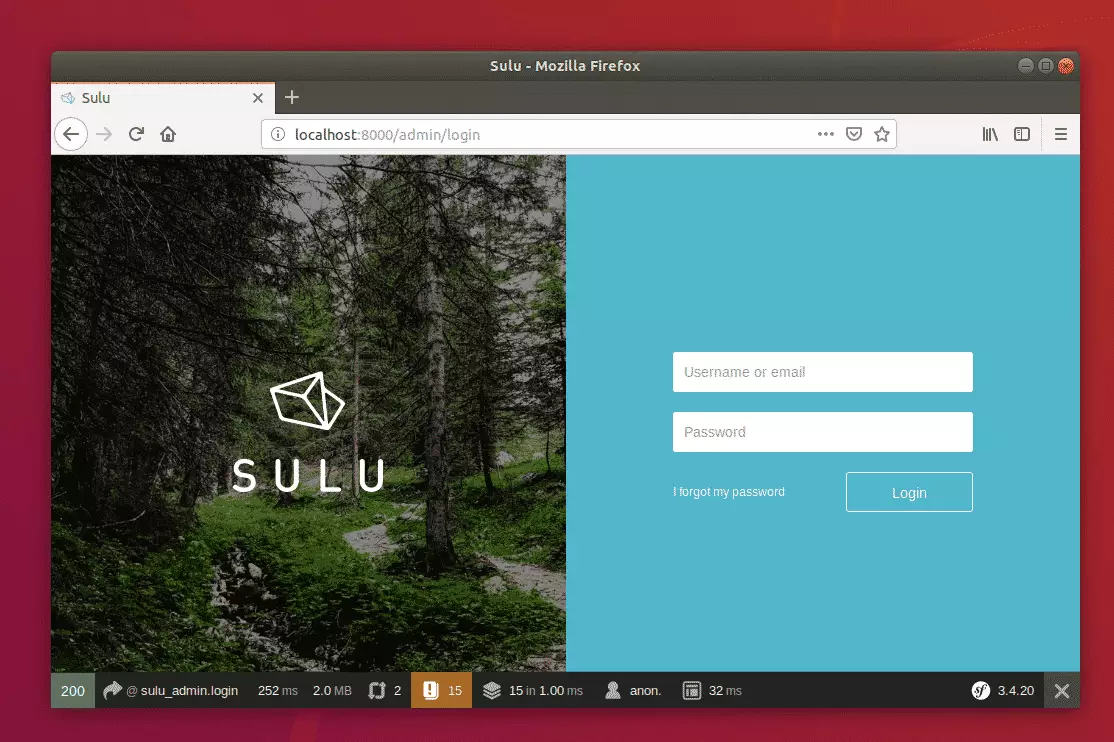Close the Symfony debug toolbar

tap(1062, 691)
